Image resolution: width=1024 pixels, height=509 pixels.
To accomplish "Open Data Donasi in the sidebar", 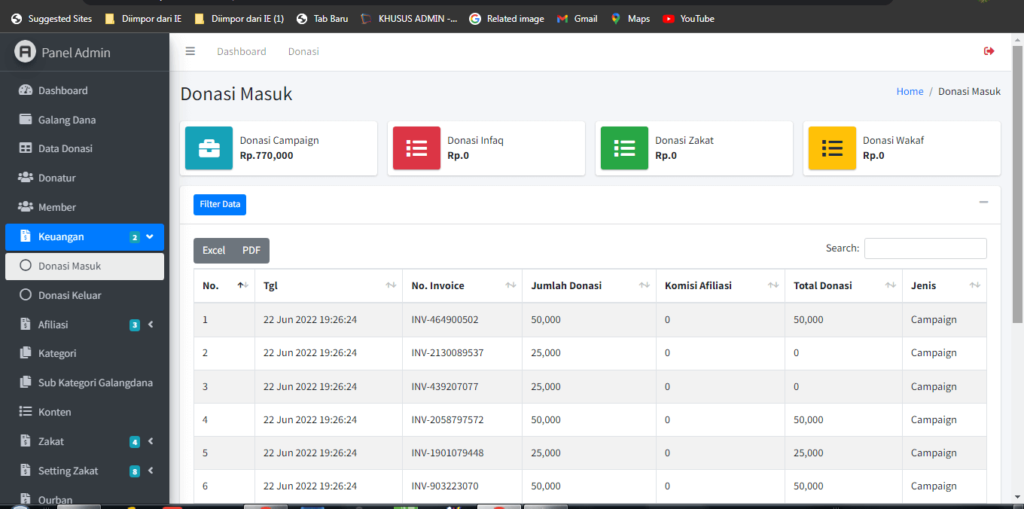I will [65, 149].
